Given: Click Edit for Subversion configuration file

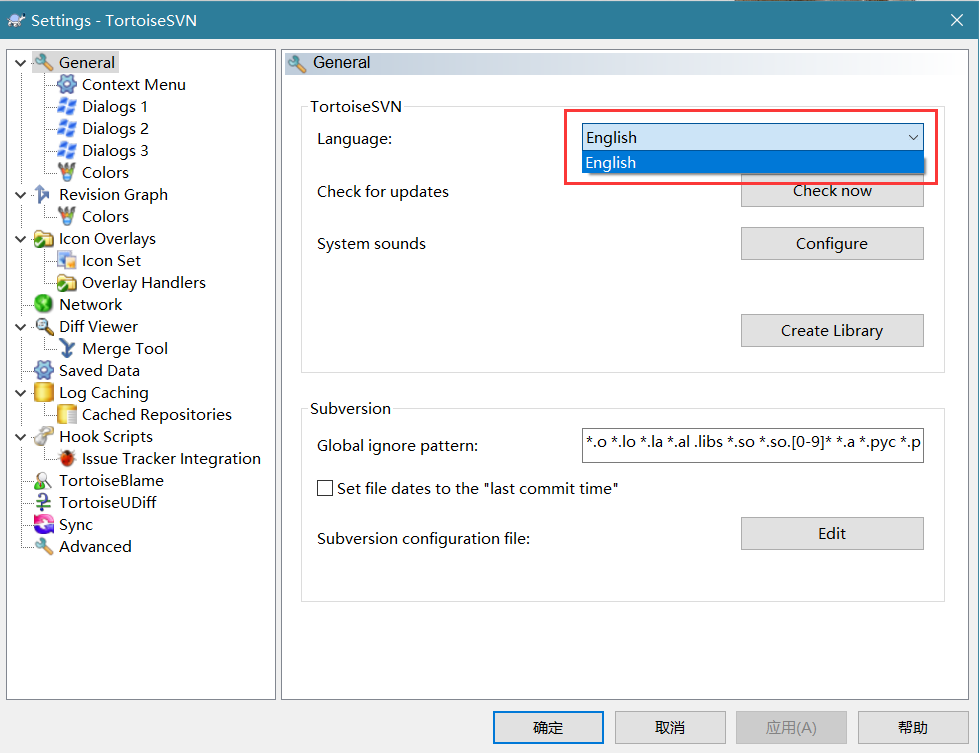Looking at the screenshot, I should click(832, 533).
